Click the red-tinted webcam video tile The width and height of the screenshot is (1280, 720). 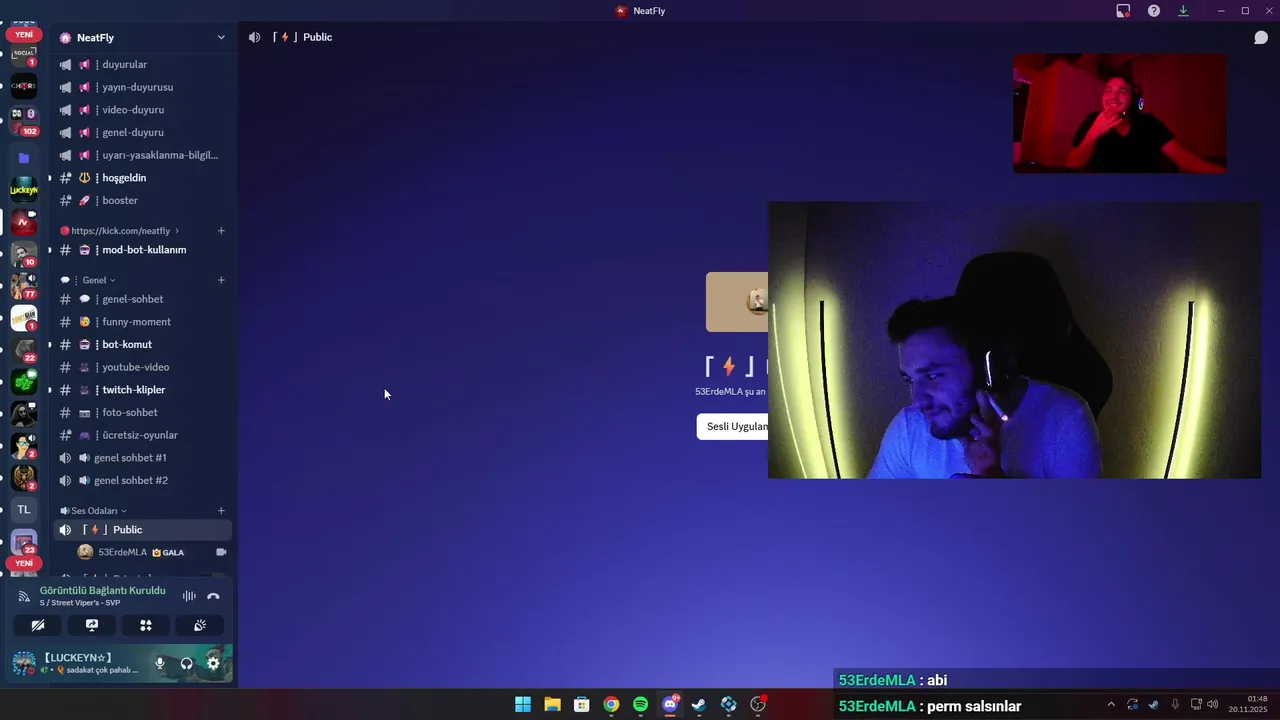[x=1120, y=113]
